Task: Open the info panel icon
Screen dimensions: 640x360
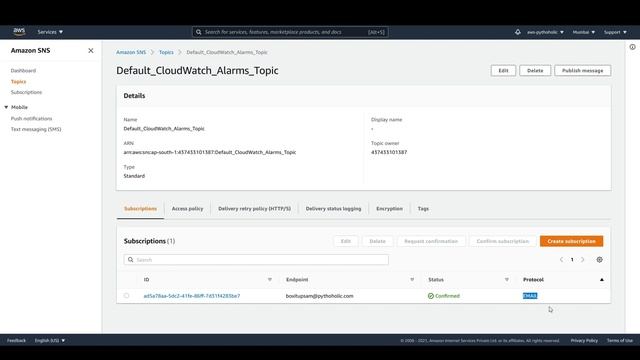Action: click(632, 47)
